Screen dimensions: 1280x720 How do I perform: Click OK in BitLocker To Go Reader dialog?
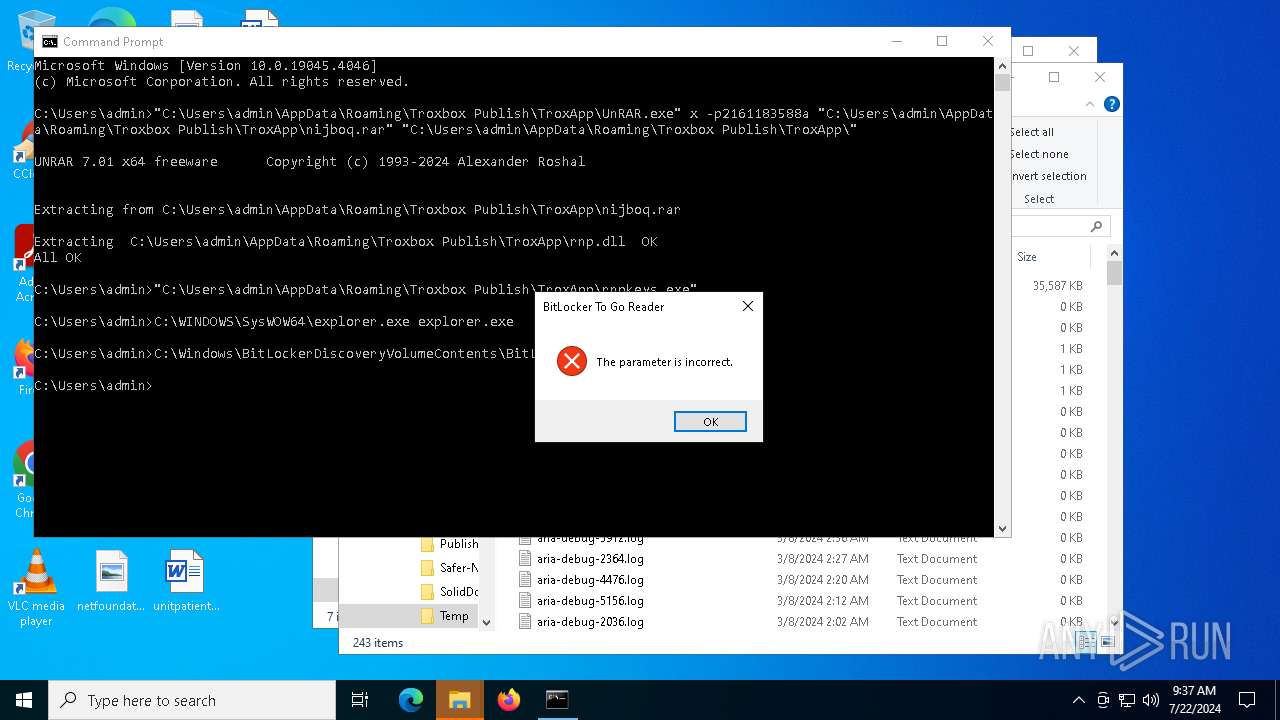point(710,422)
